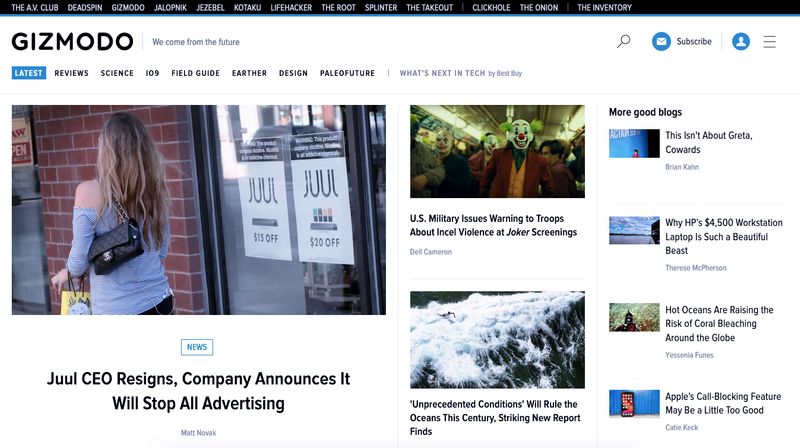
Task: Open author Therese McPherson's page
Action: pos(696,268)
